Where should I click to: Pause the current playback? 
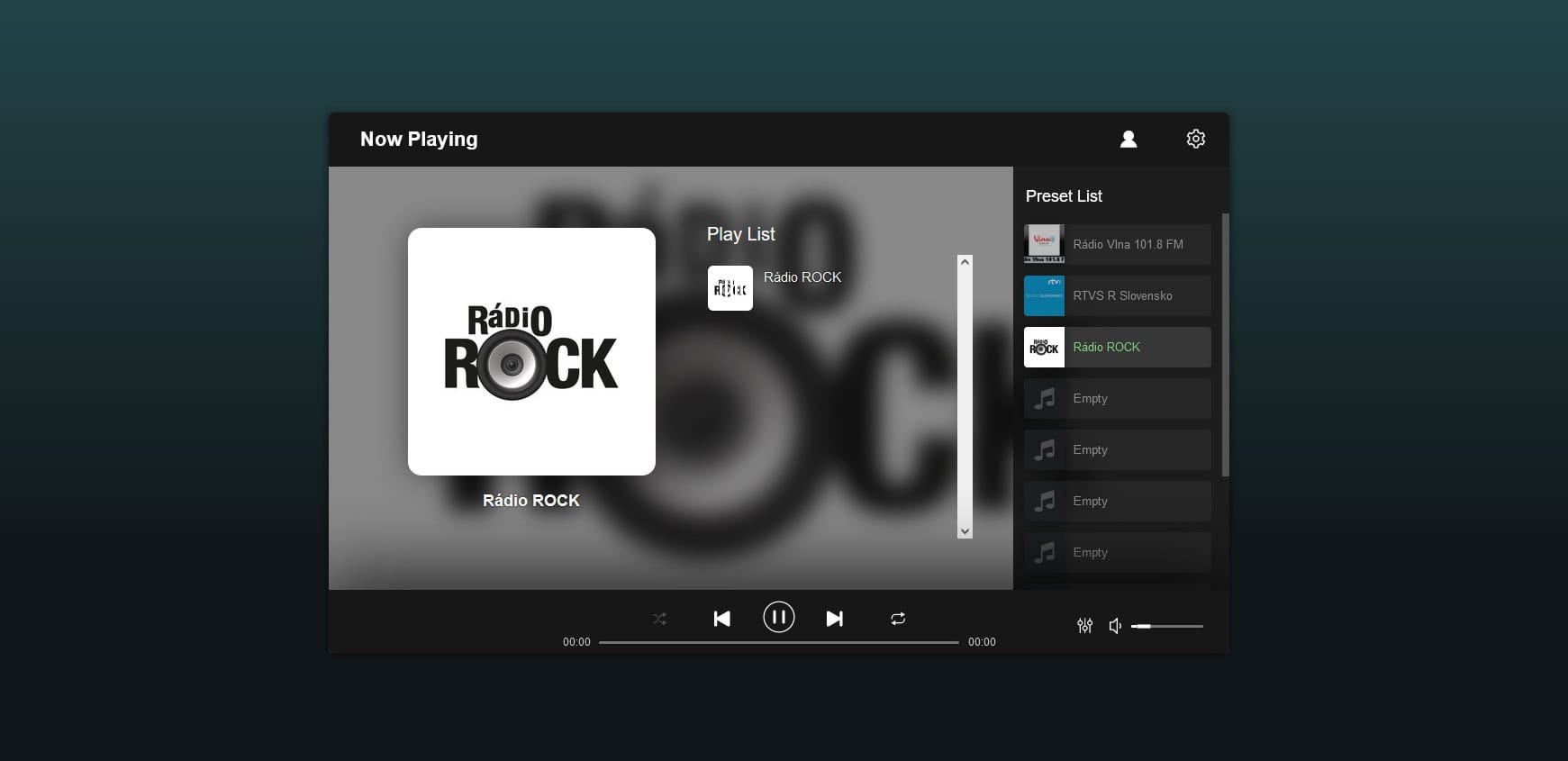778,618
